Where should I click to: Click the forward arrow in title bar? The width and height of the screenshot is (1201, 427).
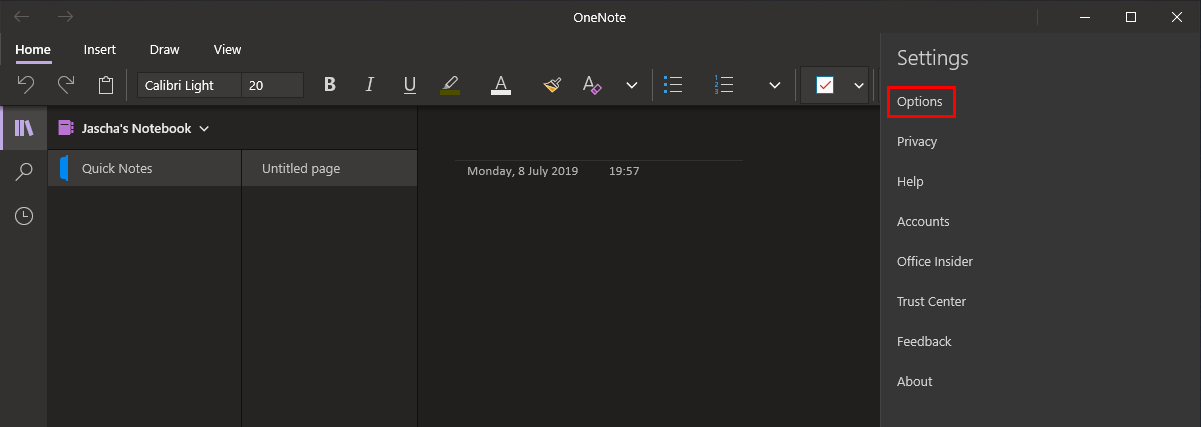coord(66,17)
